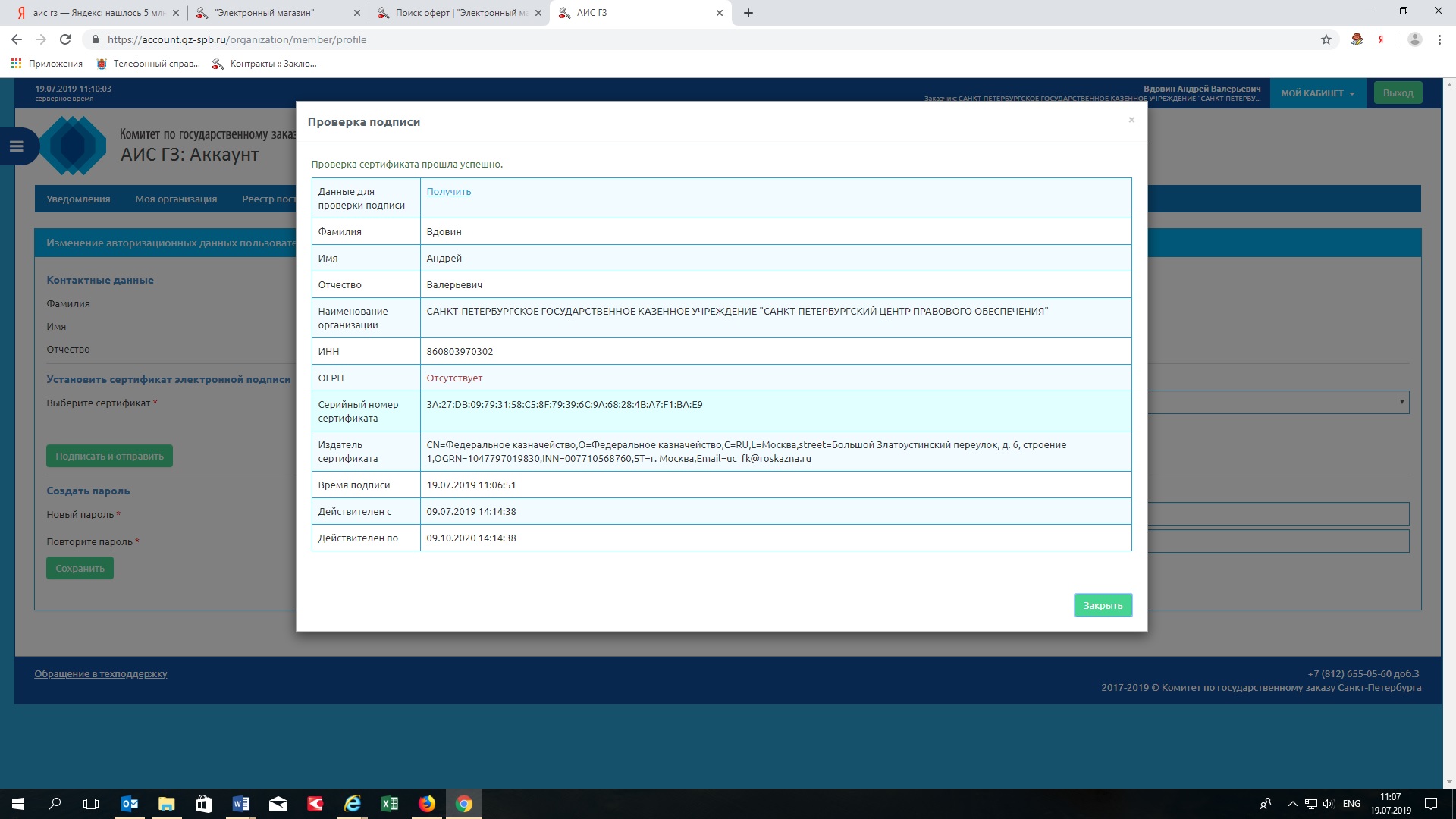Image resolution: width=1456 pixels, height=819 pixels.
Task: Launch Excel from the taskbar
Action: pyautogui.click(x=390, y=804)
